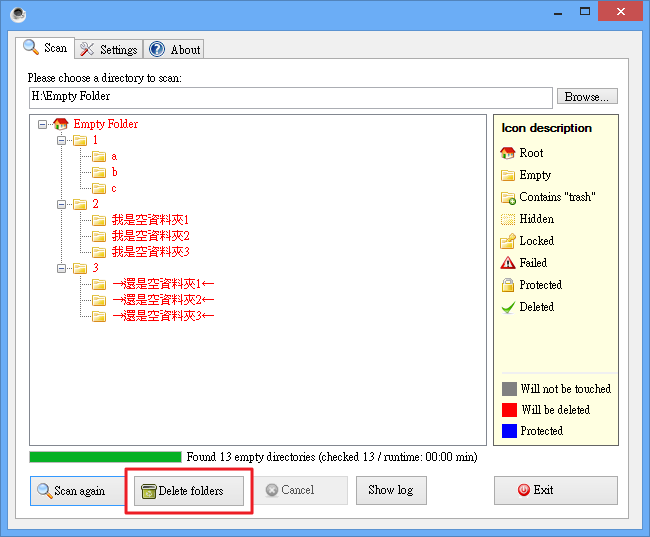Click the folder icon next to folder 1
Screen dimensions: 650x537
pyautogui.click(x=80, y=140)
